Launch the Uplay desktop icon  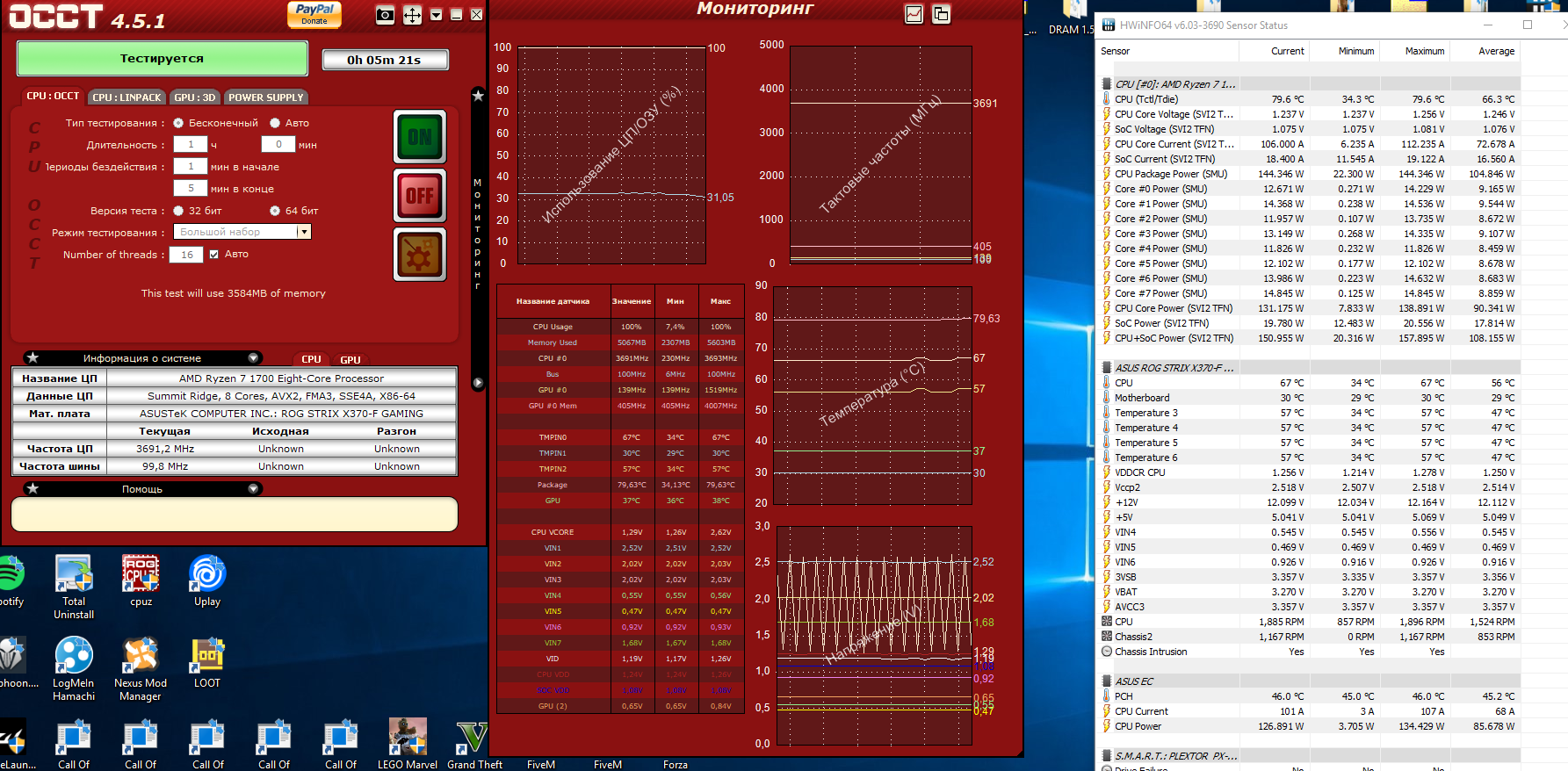click(x=207, y=581)
